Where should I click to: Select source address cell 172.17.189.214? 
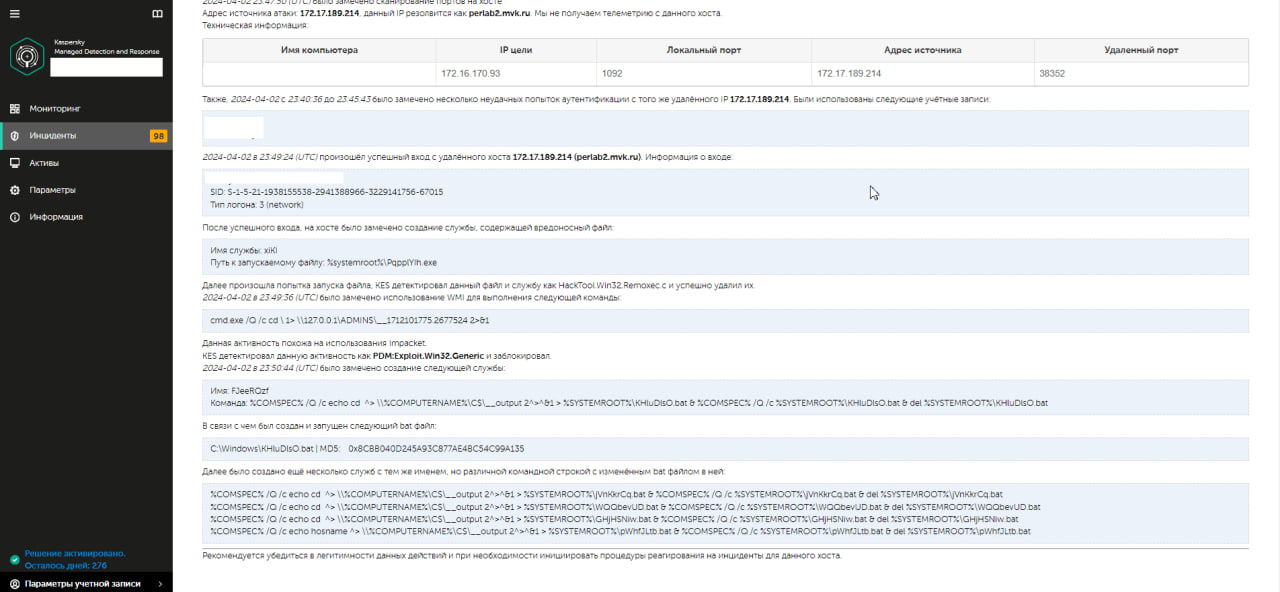point(923,73)
